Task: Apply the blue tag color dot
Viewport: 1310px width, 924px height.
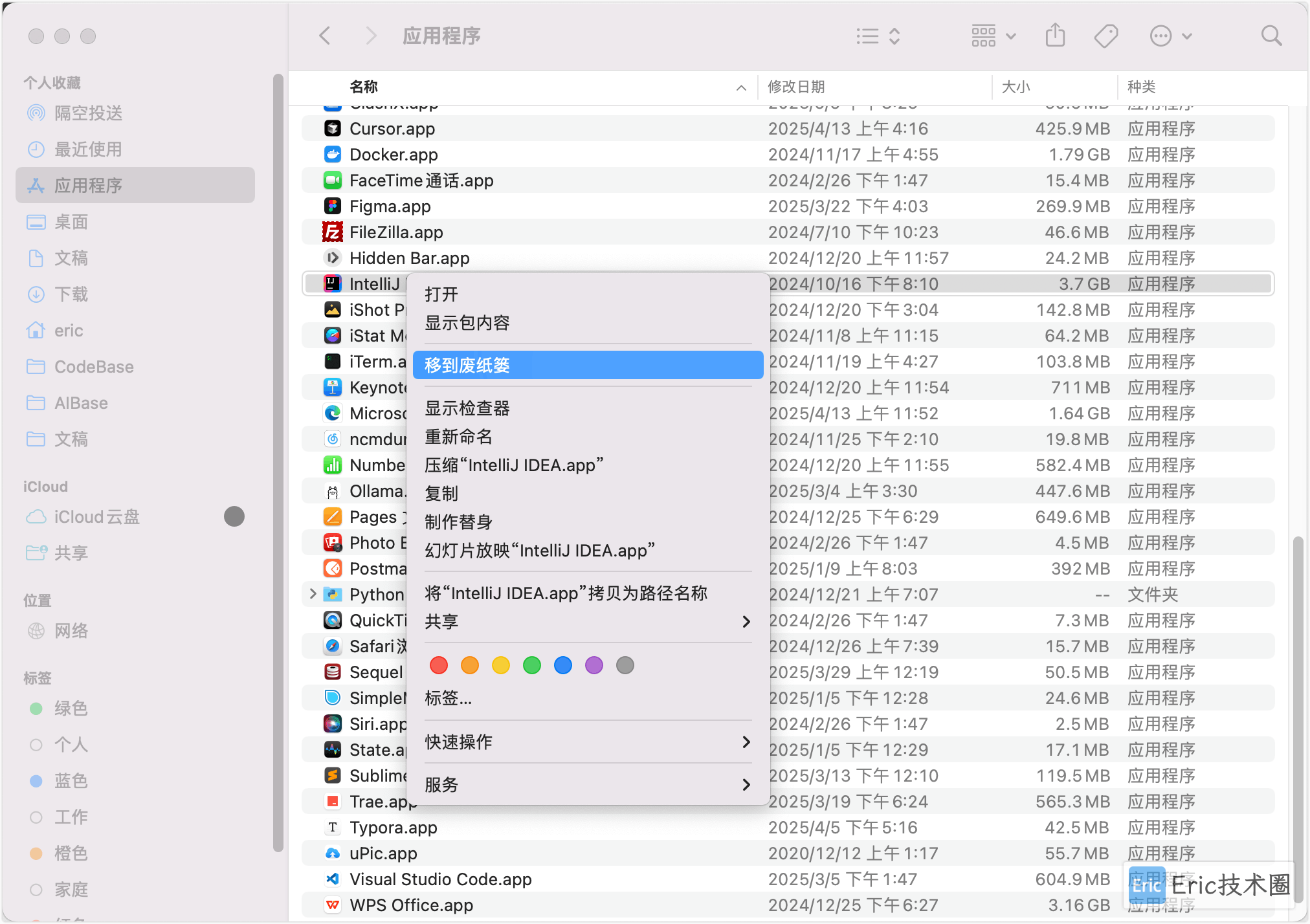Action: [x=563, y=665]
